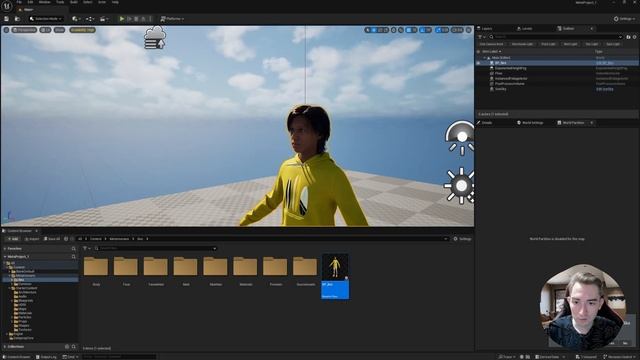This screenshot has height=360, width=640.
Task: Click the maximize viewport layout icon
Action: (x=469, y=30)
